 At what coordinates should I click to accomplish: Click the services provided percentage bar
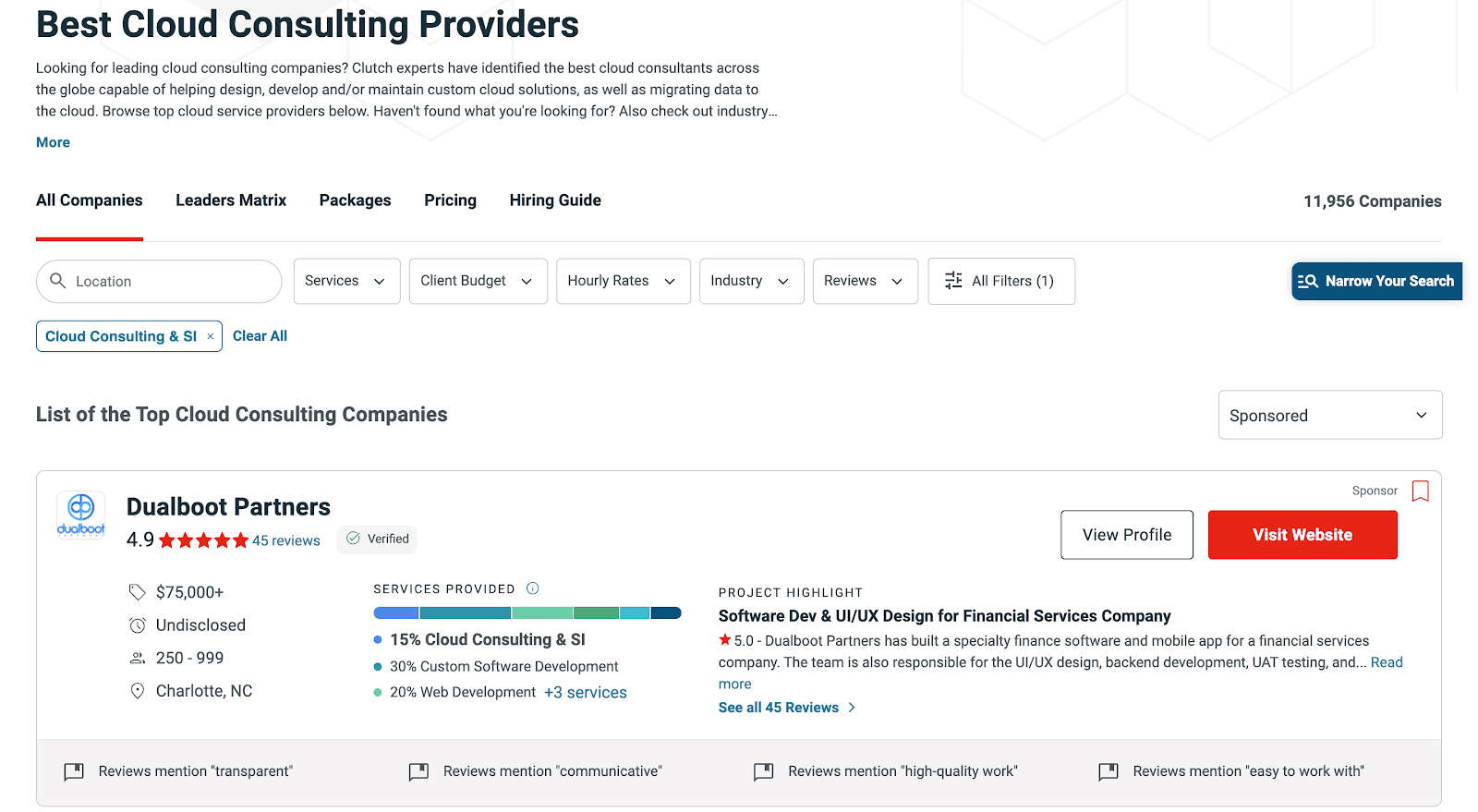527,612
